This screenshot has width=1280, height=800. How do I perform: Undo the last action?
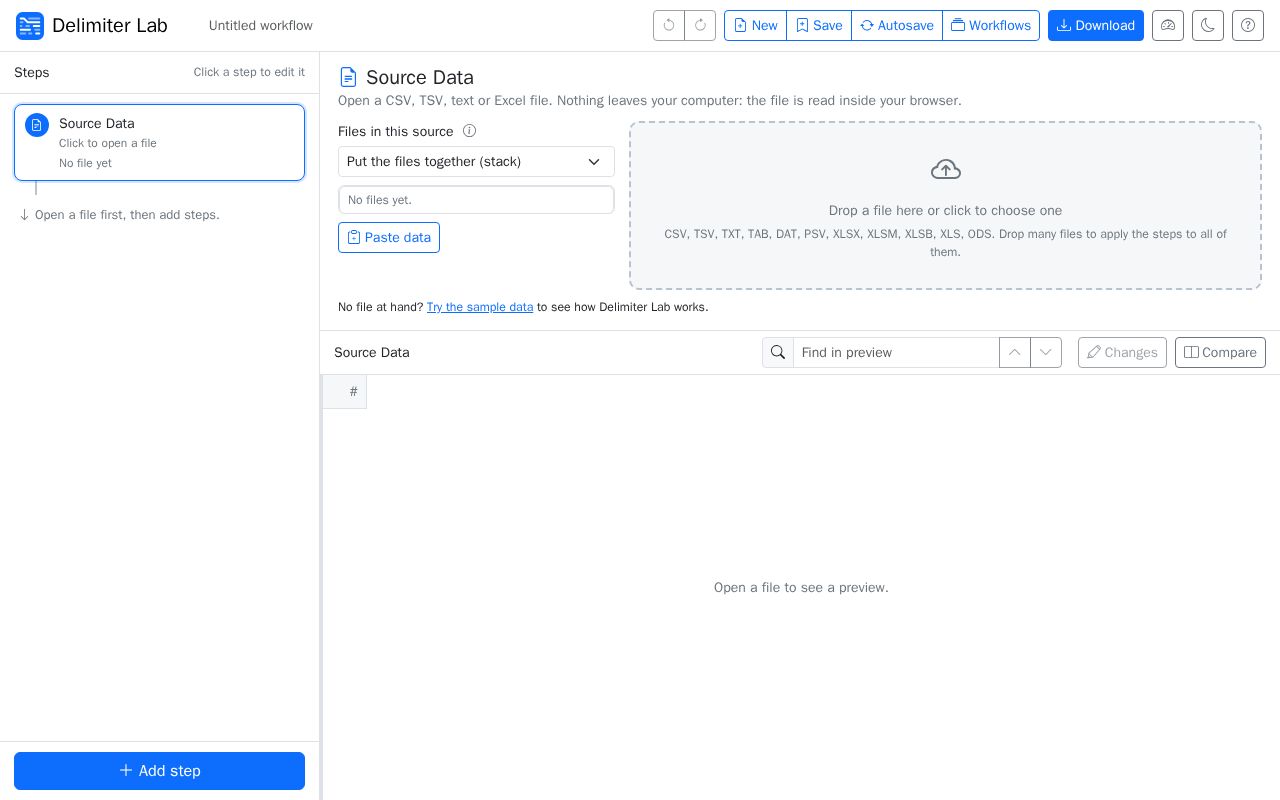pyautogui.click(x=669, y=26)
